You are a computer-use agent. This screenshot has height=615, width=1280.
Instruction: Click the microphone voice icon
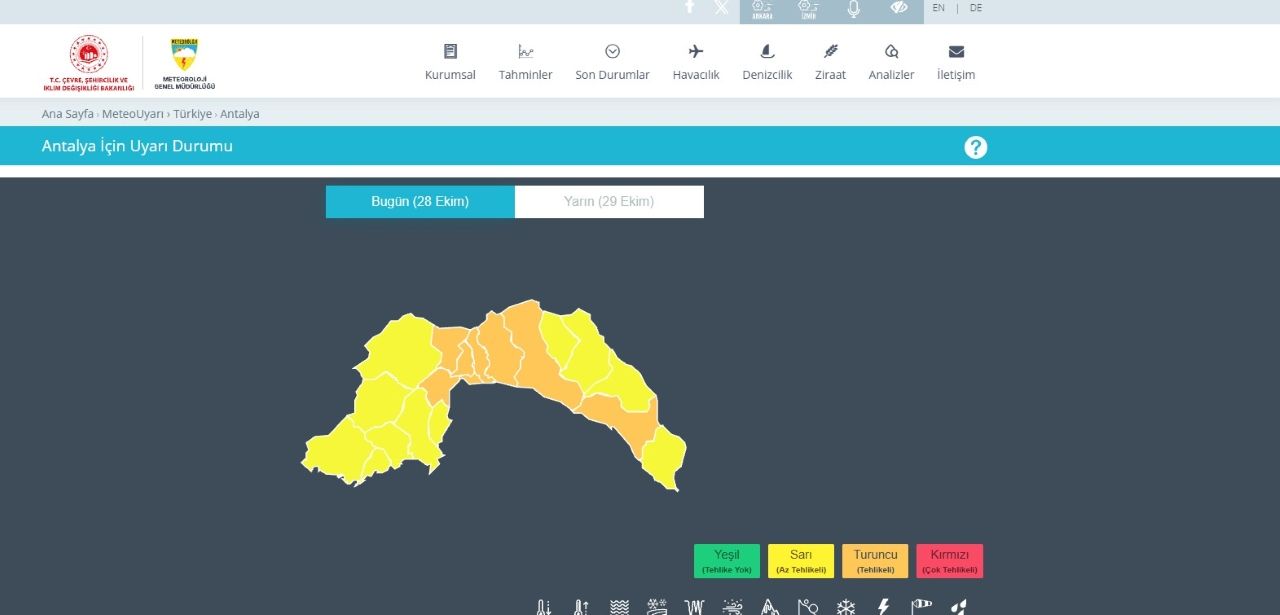click(x=853, y=8)
